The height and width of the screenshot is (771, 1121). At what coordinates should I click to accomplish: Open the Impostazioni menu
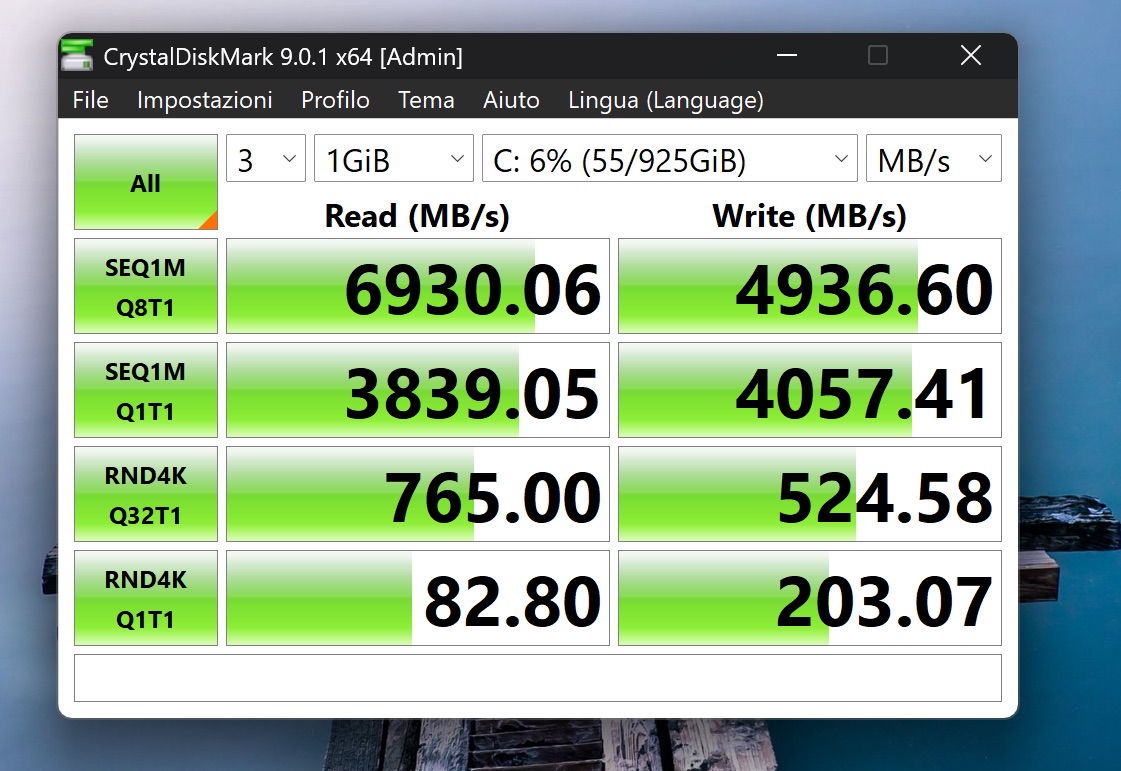[x=204, y=100]
